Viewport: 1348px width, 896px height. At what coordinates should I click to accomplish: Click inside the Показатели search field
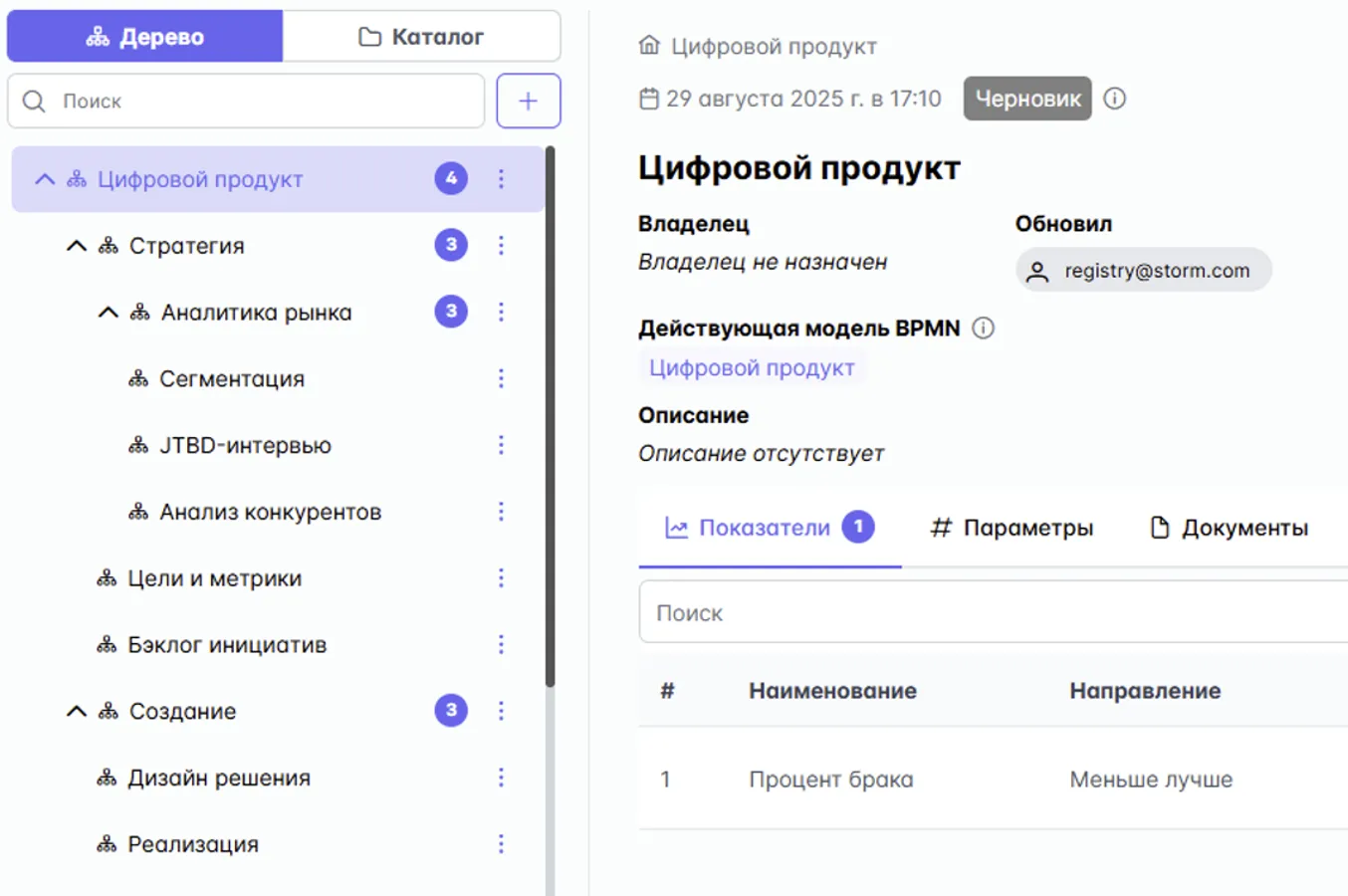[846, 612]
